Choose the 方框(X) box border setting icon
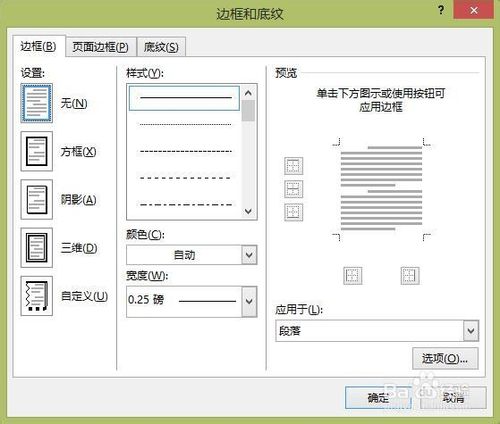 [x=37, y=151]
